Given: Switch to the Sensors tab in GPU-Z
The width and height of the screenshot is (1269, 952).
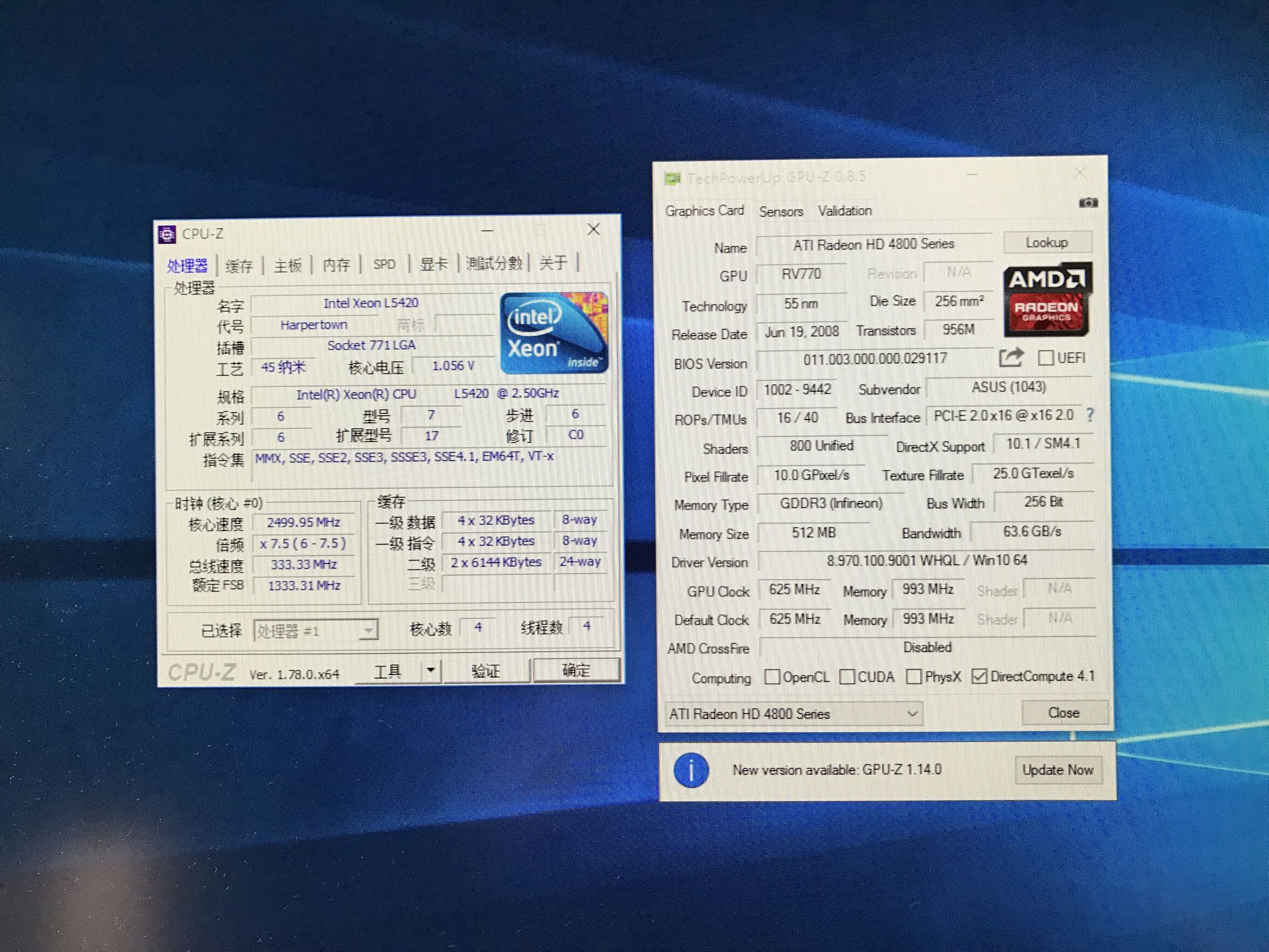Looking at the screenshot, I should coord(781,211).
